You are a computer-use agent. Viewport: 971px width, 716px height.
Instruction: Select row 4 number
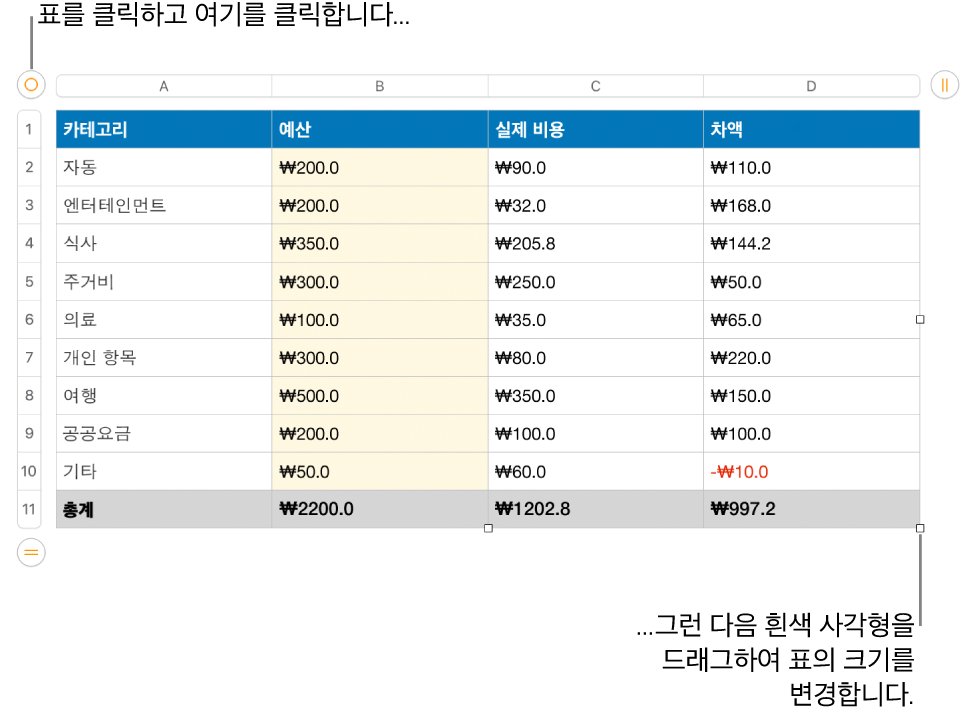click(x=29, y=243)
